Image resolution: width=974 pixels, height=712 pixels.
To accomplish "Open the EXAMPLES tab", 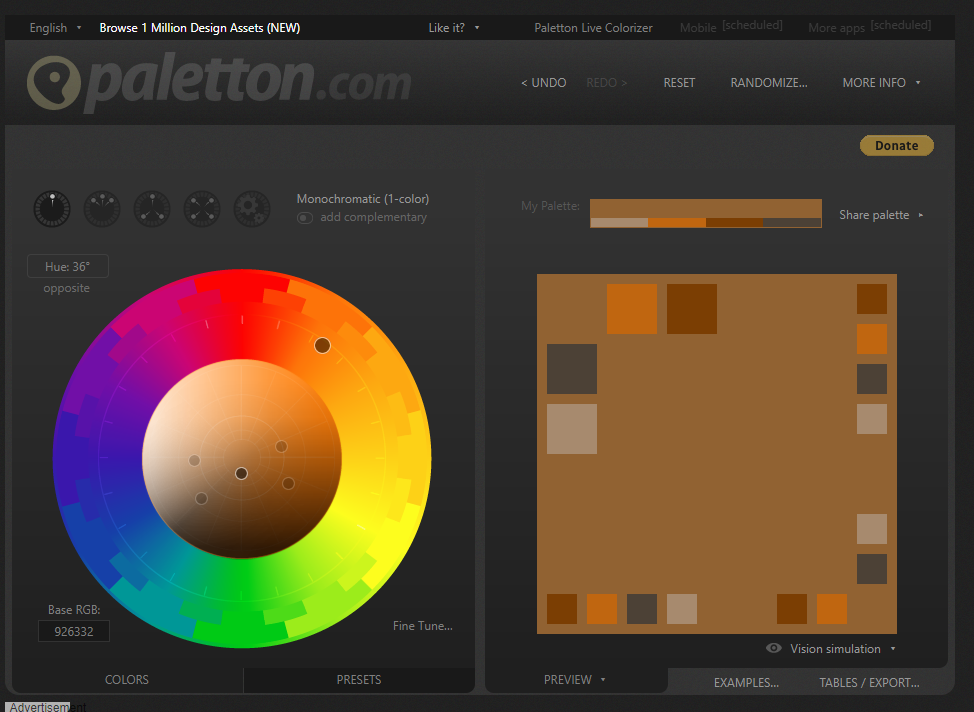I will tap(746, 683).
